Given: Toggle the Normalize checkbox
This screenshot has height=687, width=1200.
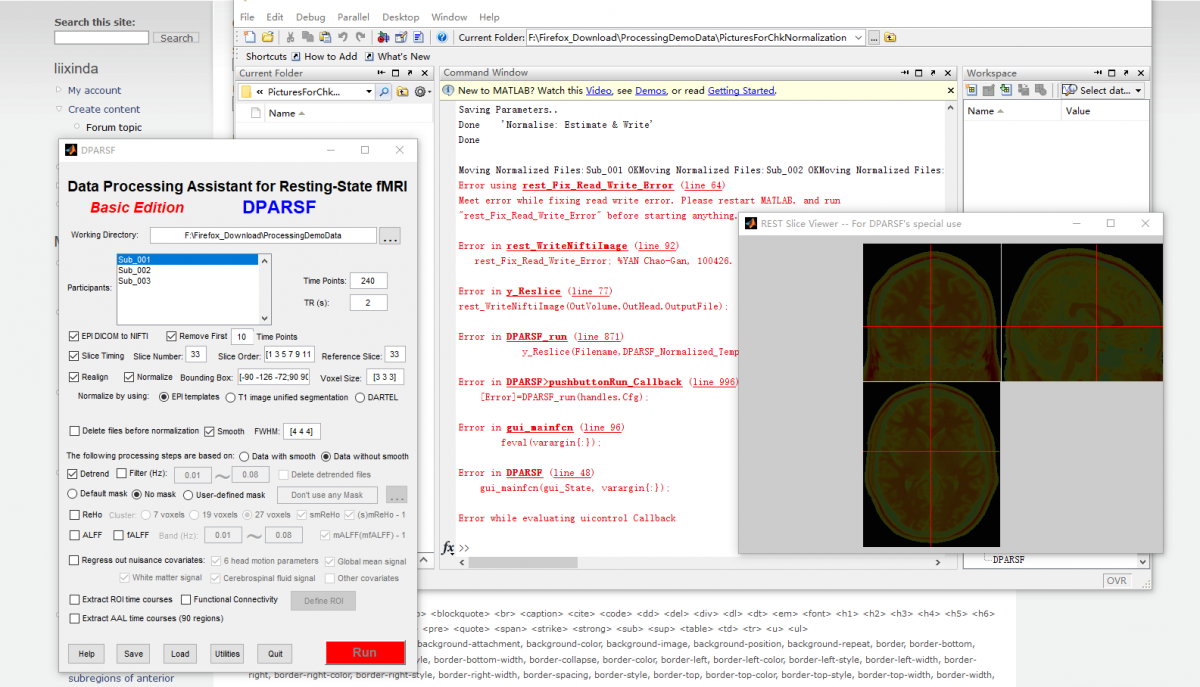Looking at the screenshot, I should 129,377.
